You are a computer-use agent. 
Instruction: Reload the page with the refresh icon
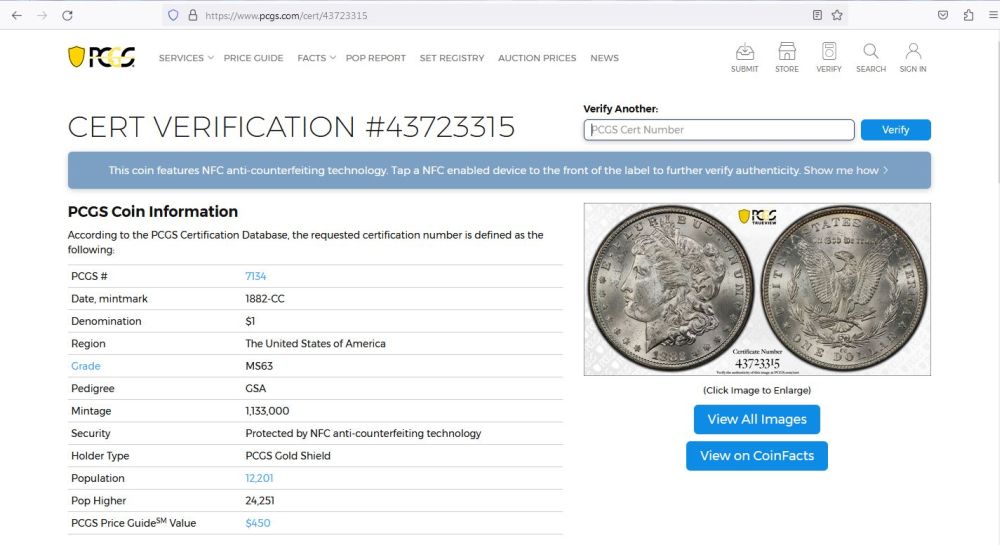click(x=67, y=15)
